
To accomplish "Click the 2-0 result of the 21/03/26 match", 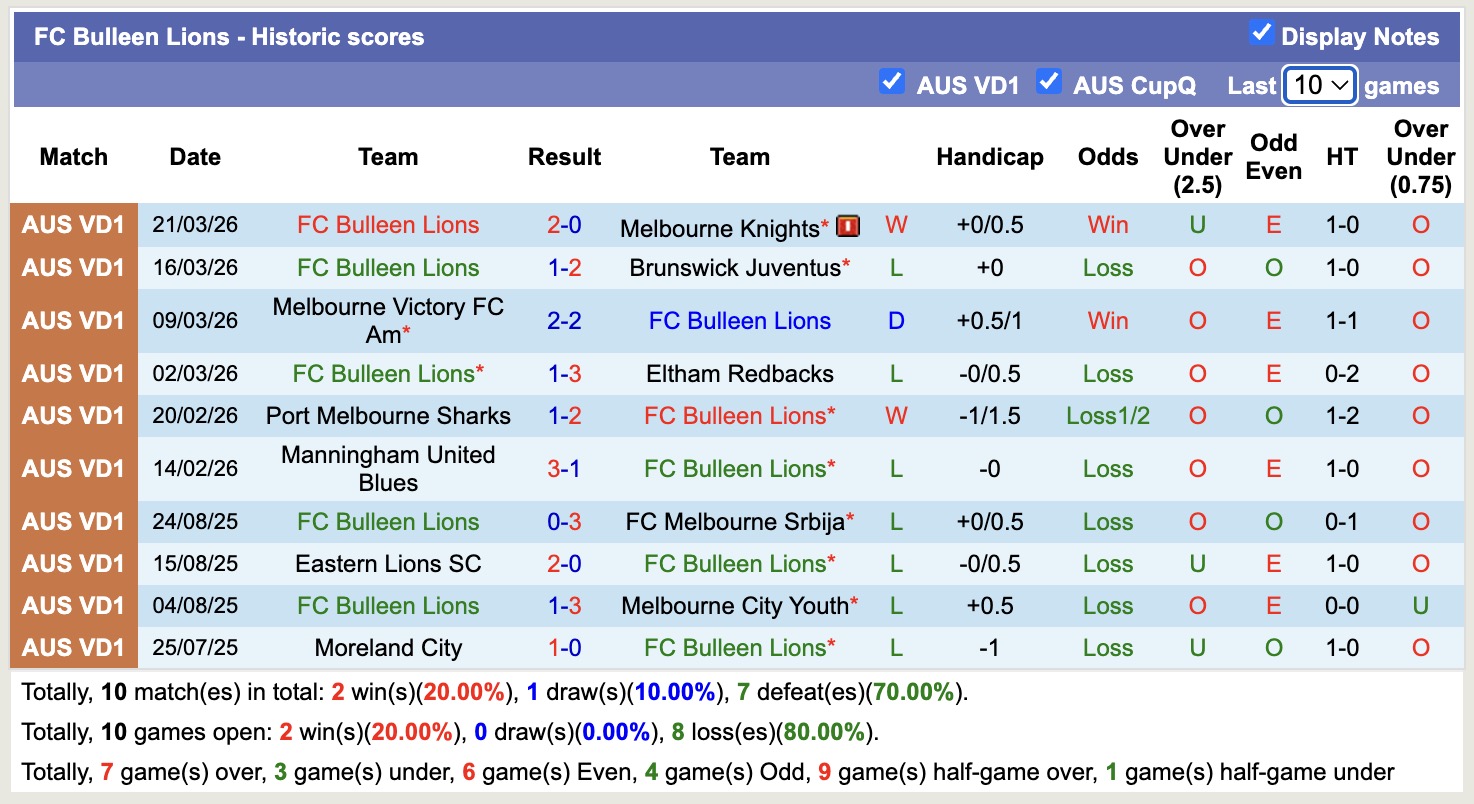I will click(564, 225).
